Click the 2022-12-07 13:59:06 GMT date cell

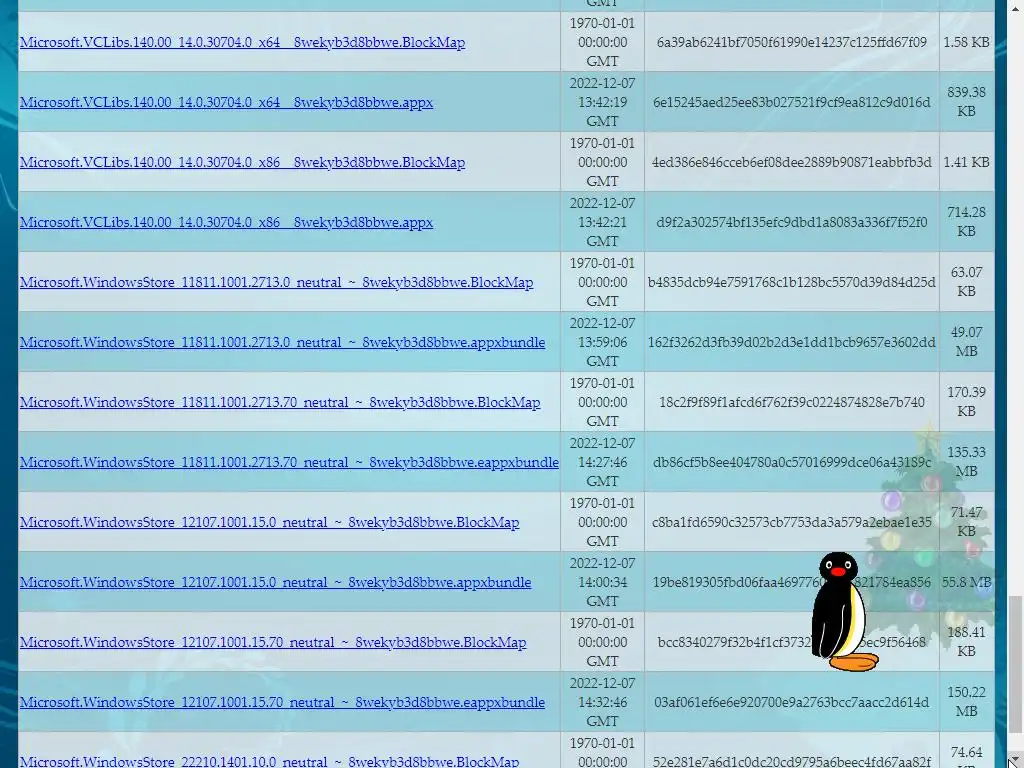tap(602, 343)
